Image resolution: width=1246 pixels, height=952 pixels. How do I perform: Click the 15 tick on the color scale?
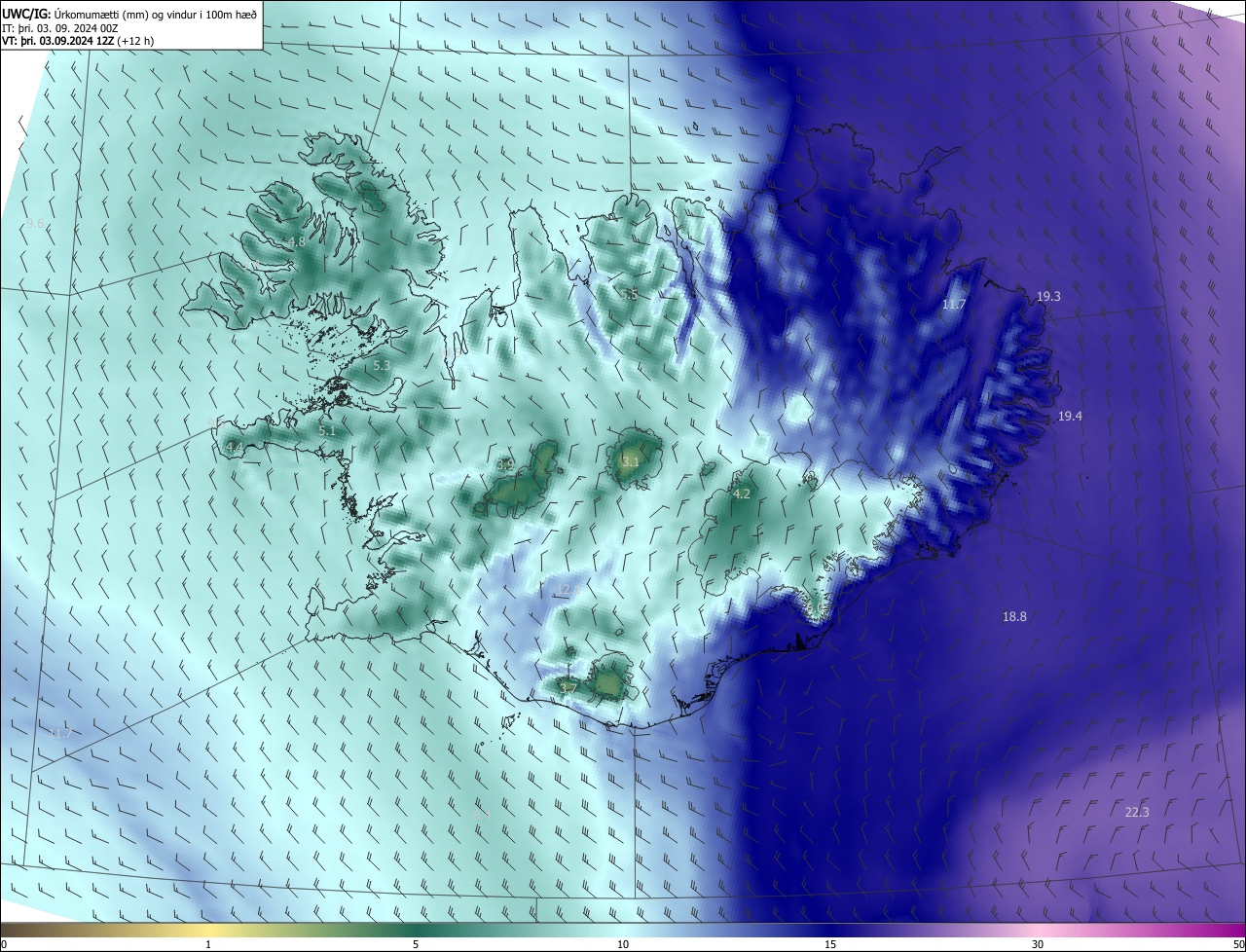point(830,945)
